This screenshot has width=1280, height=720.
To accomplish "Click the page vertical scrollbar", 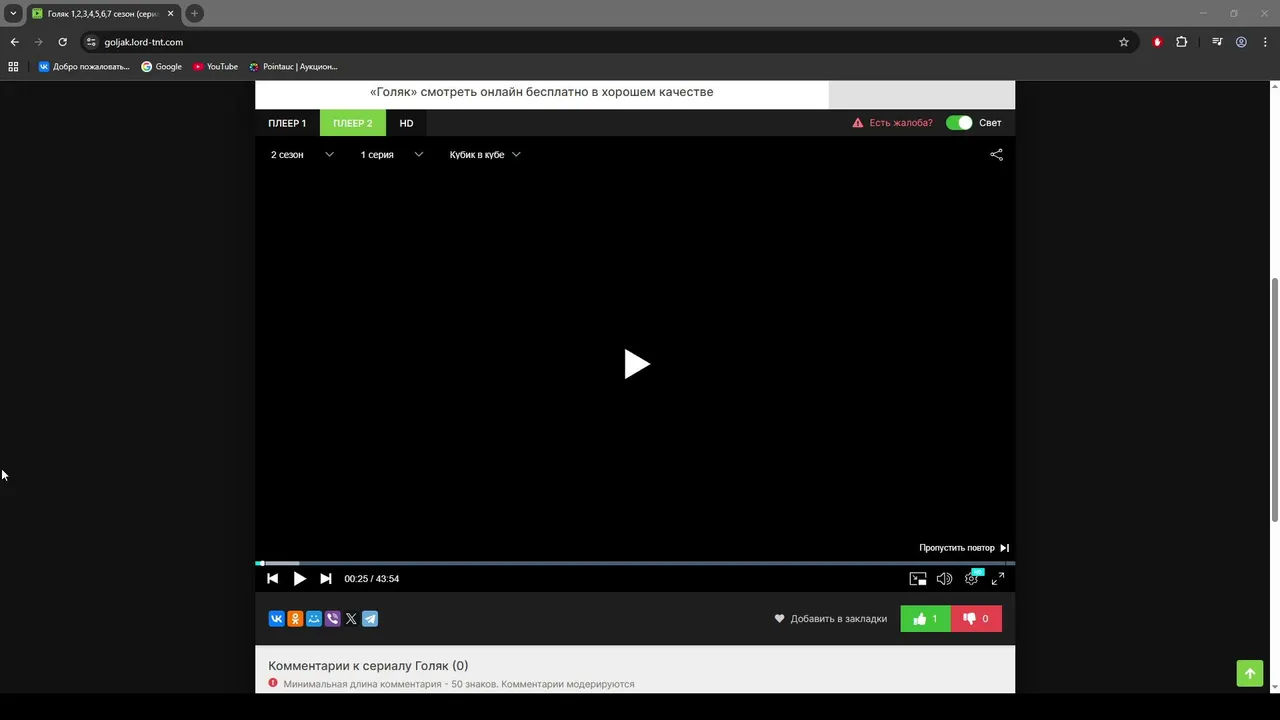I will 1274,400.
